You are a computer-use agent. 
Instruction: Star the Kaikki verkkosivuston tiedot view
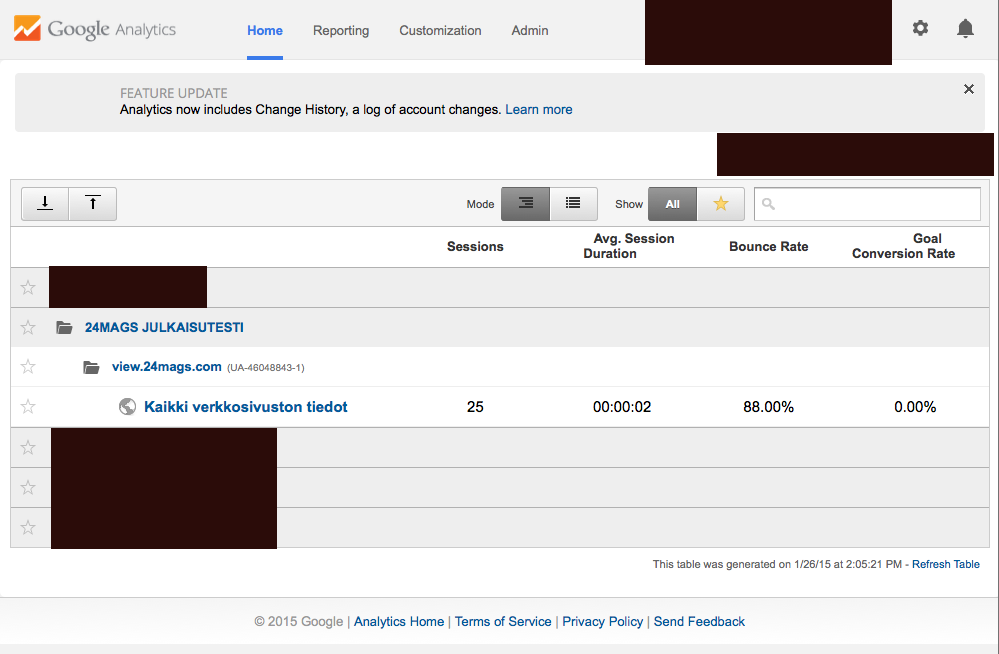(x=28, y=407)
